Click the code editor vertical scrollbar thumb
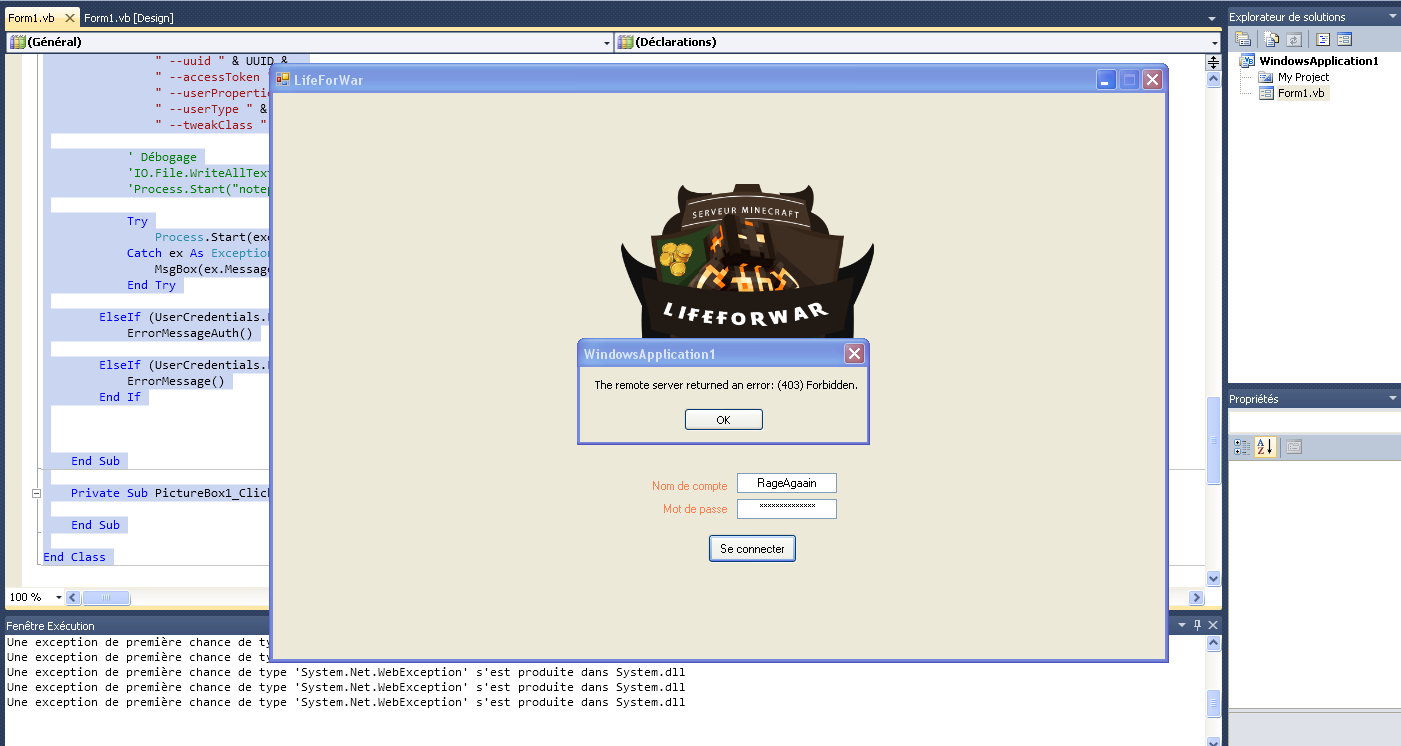Viewport: 1401px width, 746px height. tap(1213, 441)
